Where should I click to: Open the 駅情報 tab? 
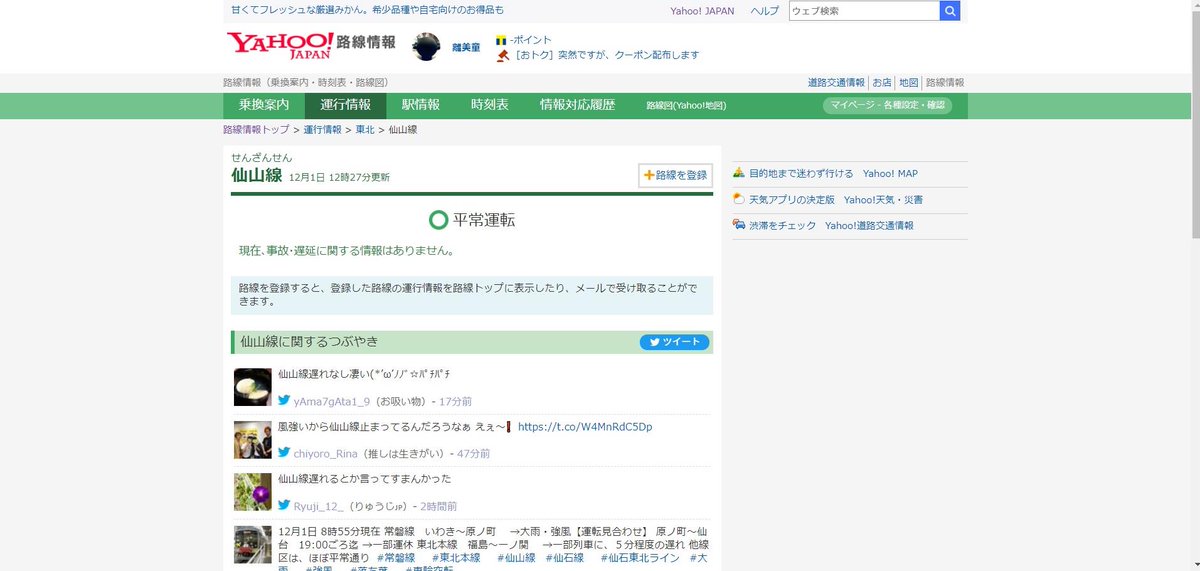421,105
